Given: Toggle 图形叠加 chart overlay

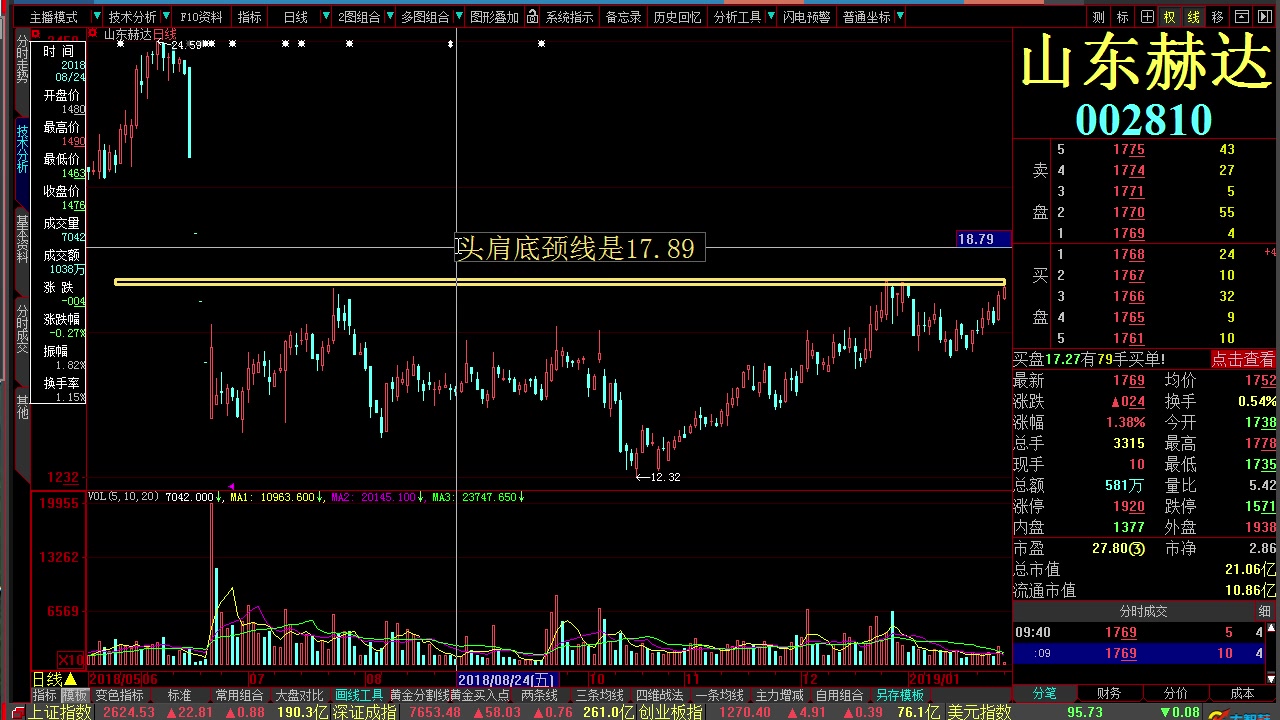Looking at the screenshot, I should point(494,17).
